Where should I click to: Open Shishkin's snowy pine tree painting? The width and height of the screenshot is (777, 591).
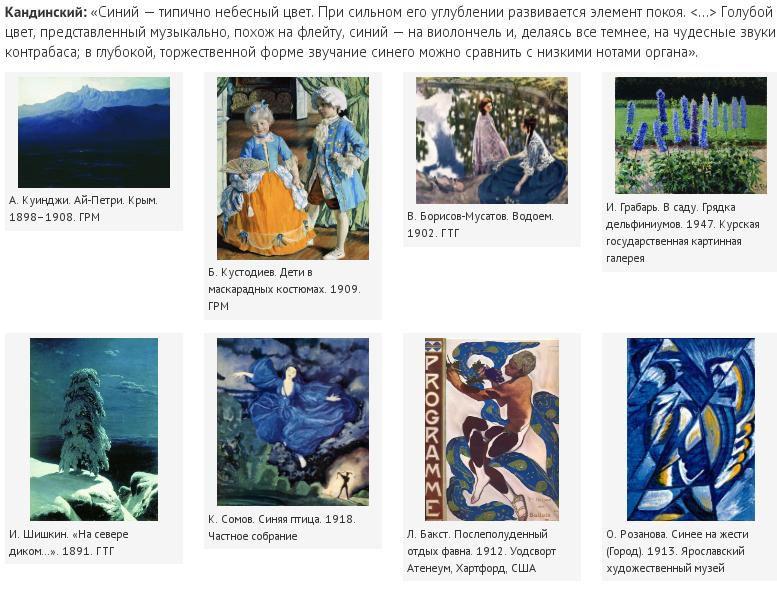point(94,430)
